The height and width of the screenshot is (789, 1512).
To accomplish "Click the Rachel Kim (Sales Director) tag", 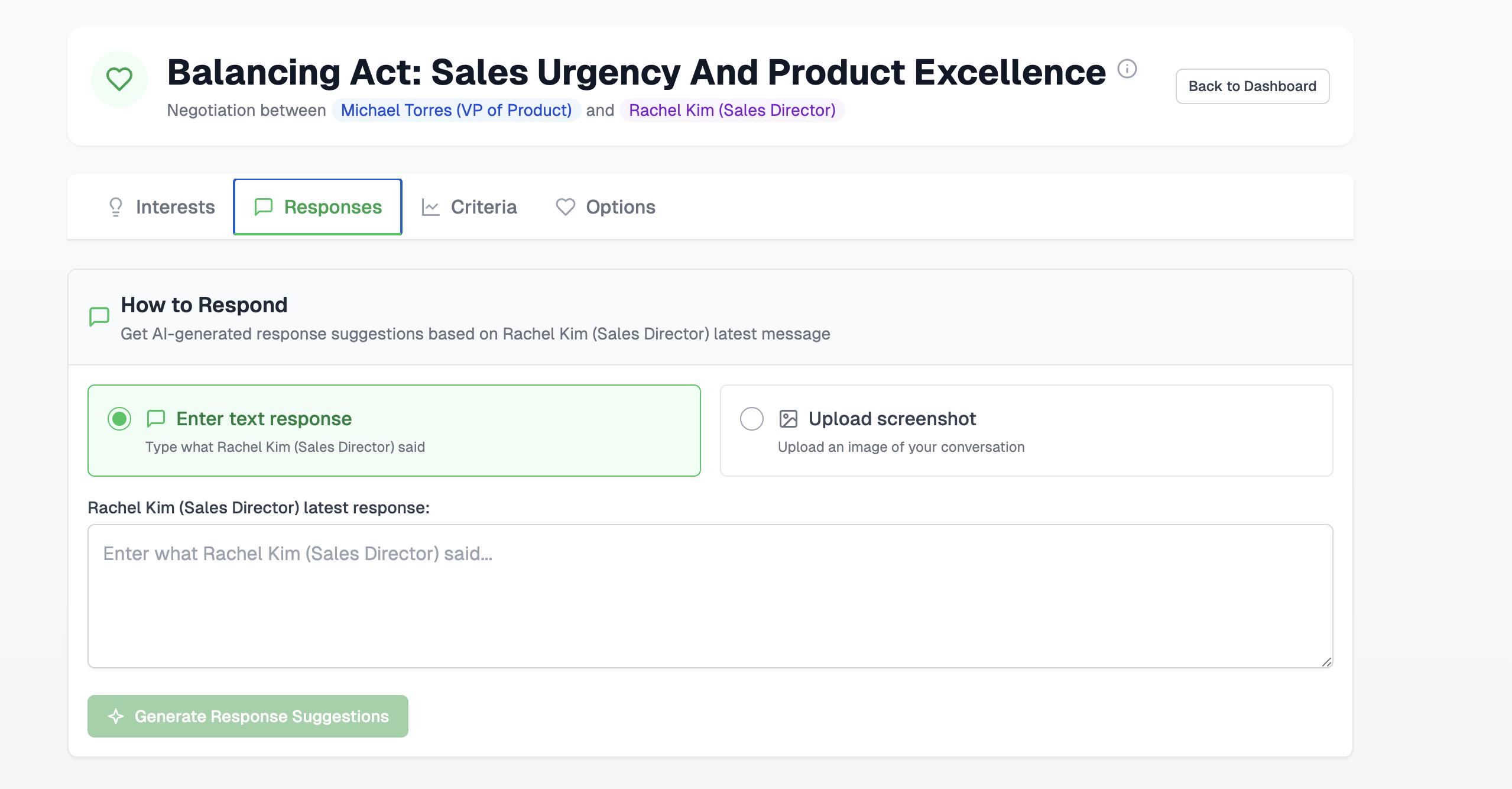I will tap(732, 111).
